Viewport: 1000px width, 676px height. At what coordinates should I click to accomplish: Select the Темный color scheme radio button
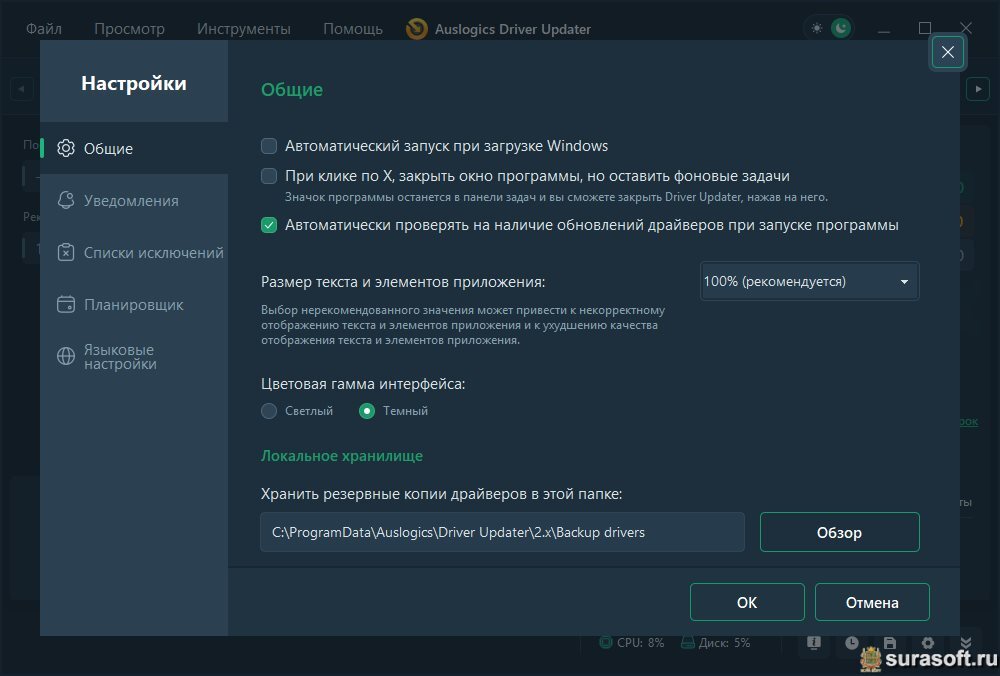click(367, 411)
